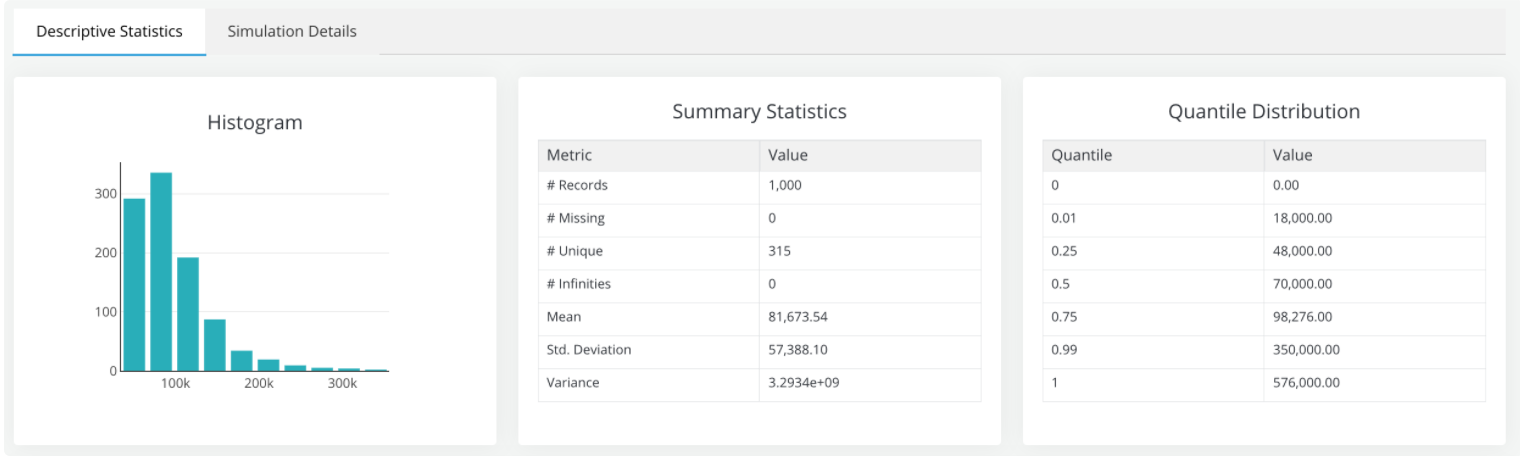Screen dimensions: 1520x456
Task: Click the Histogram chart title
Action: 254,123
